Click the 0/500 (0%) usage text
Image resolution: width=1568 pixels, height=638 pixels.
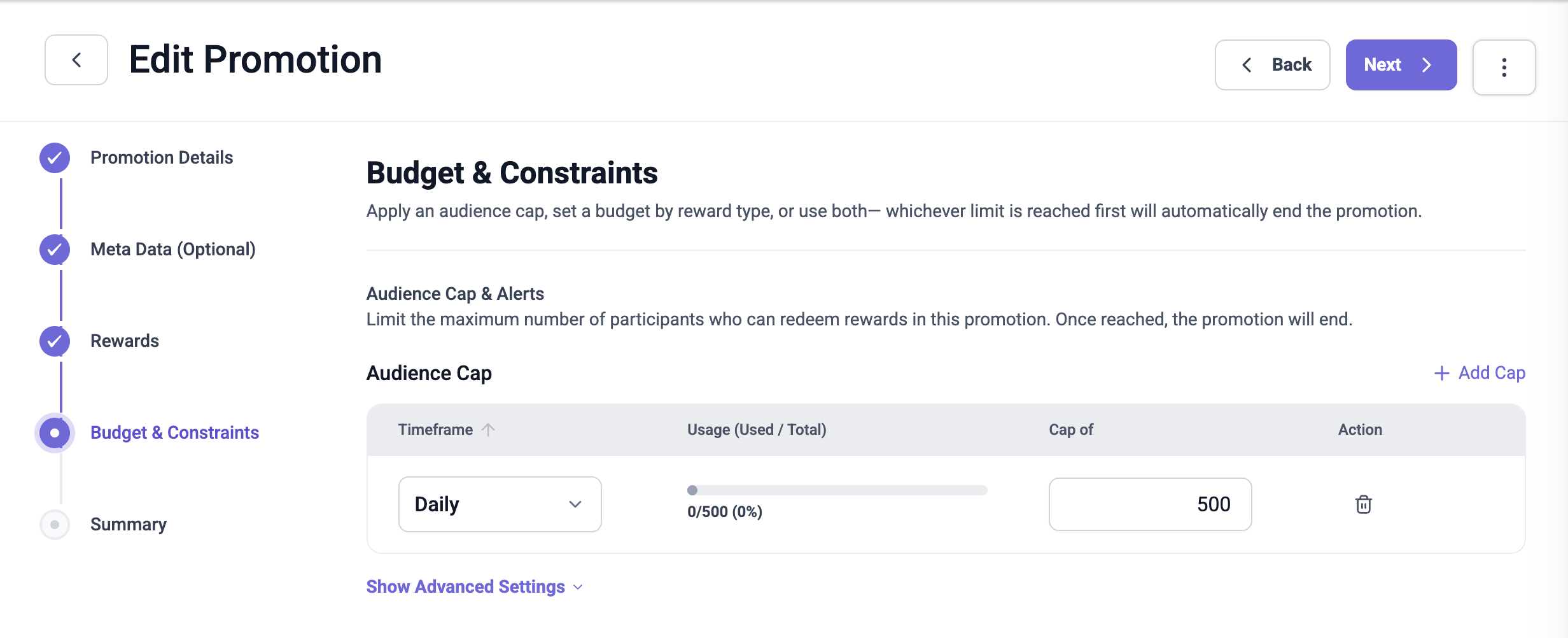tap(725, 512)
